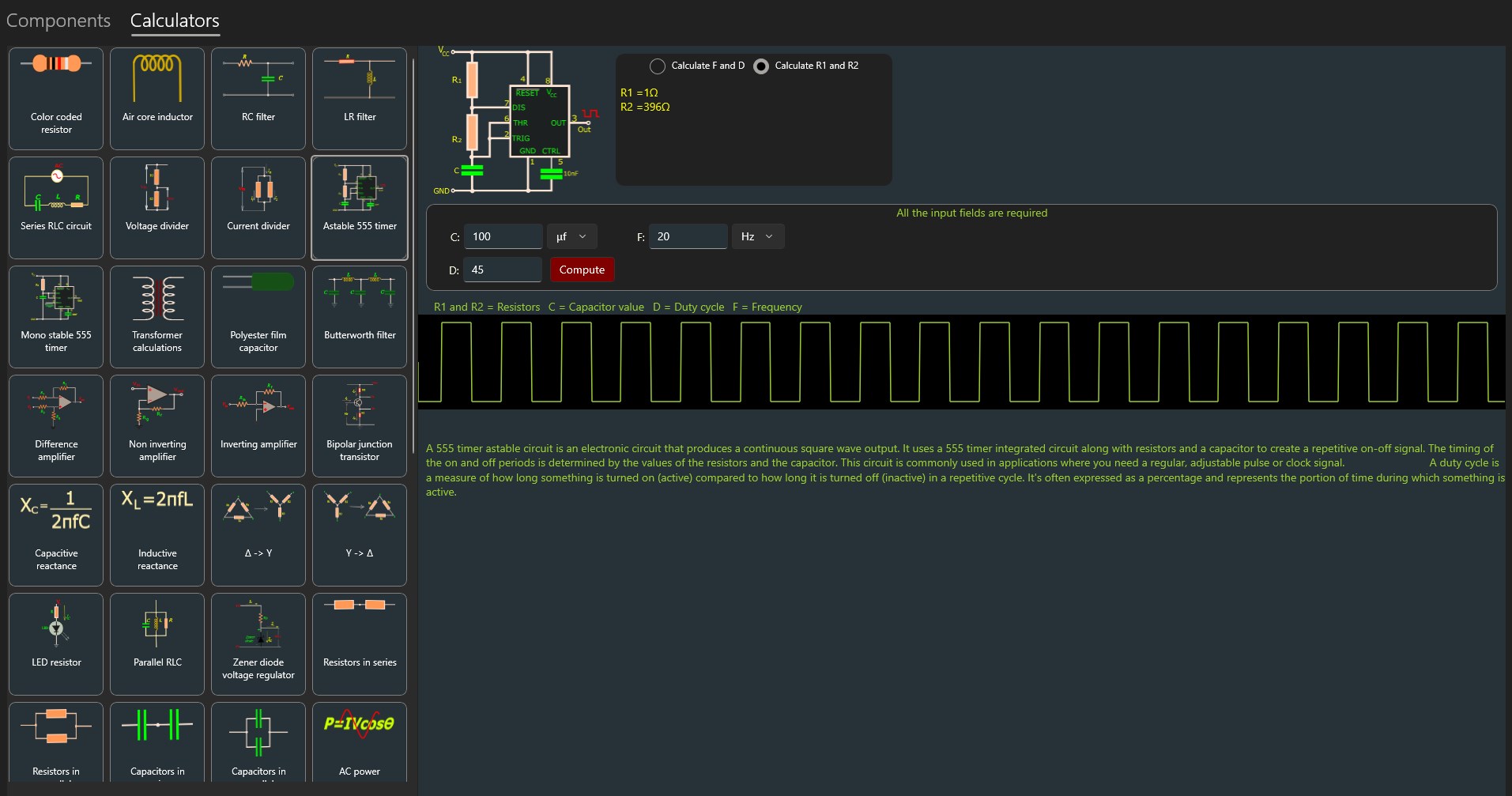Focus the frequency F input field

click(688, 236)
